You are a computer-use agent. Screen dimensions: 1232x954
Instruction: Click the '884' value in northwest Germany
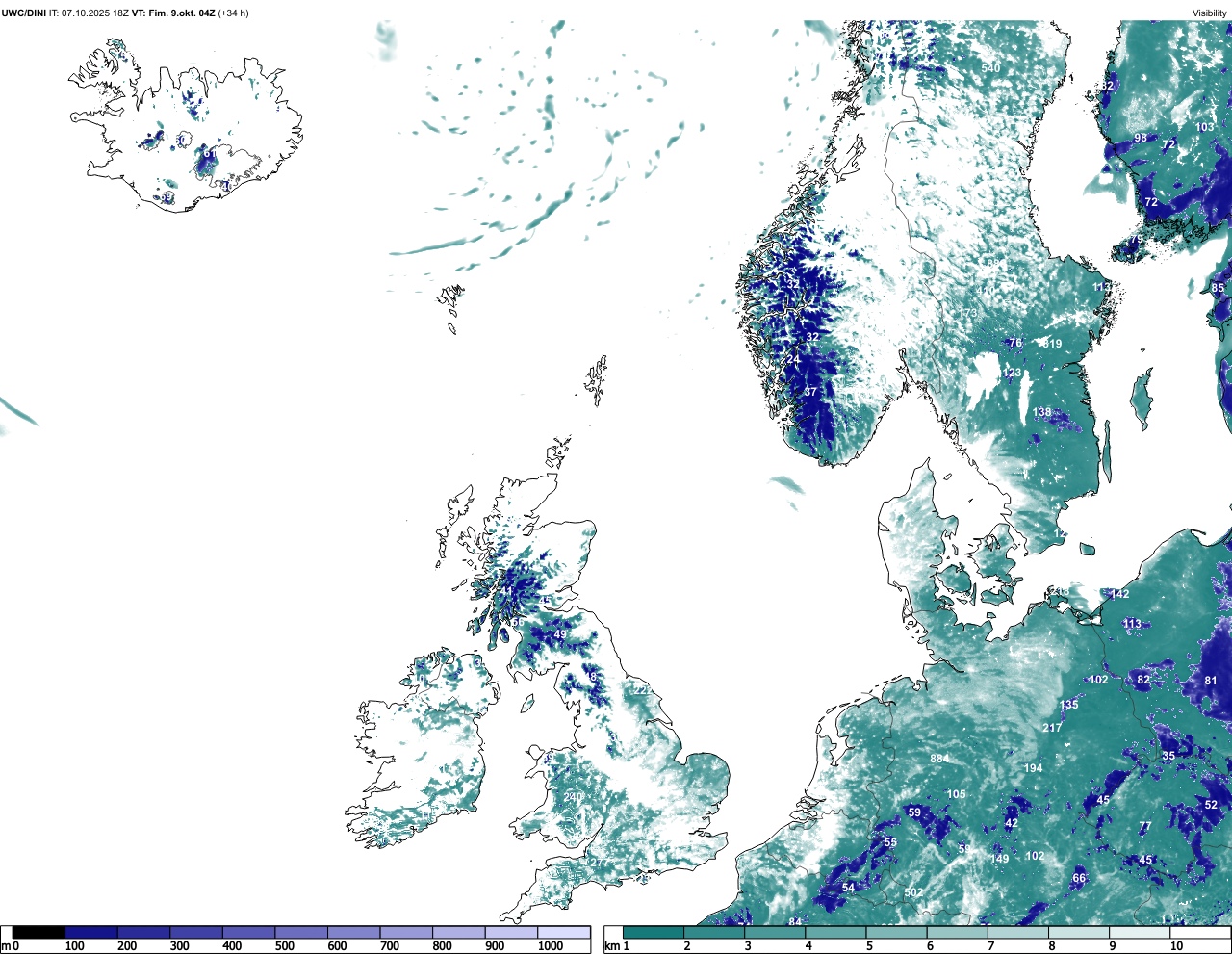pyautogui.click(x=939, y=759)
